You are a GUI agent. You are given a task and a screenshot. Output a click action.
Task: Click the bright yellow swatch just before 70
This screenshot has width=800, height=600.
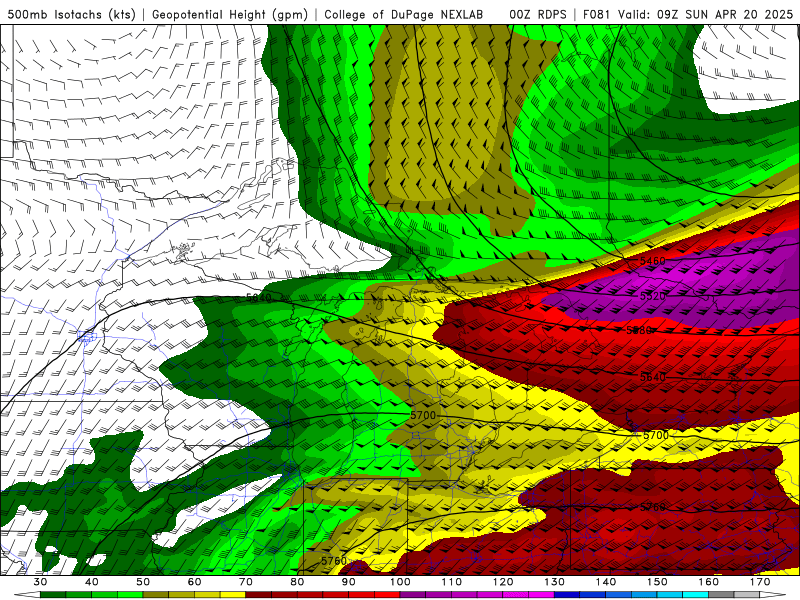point(233,595)
